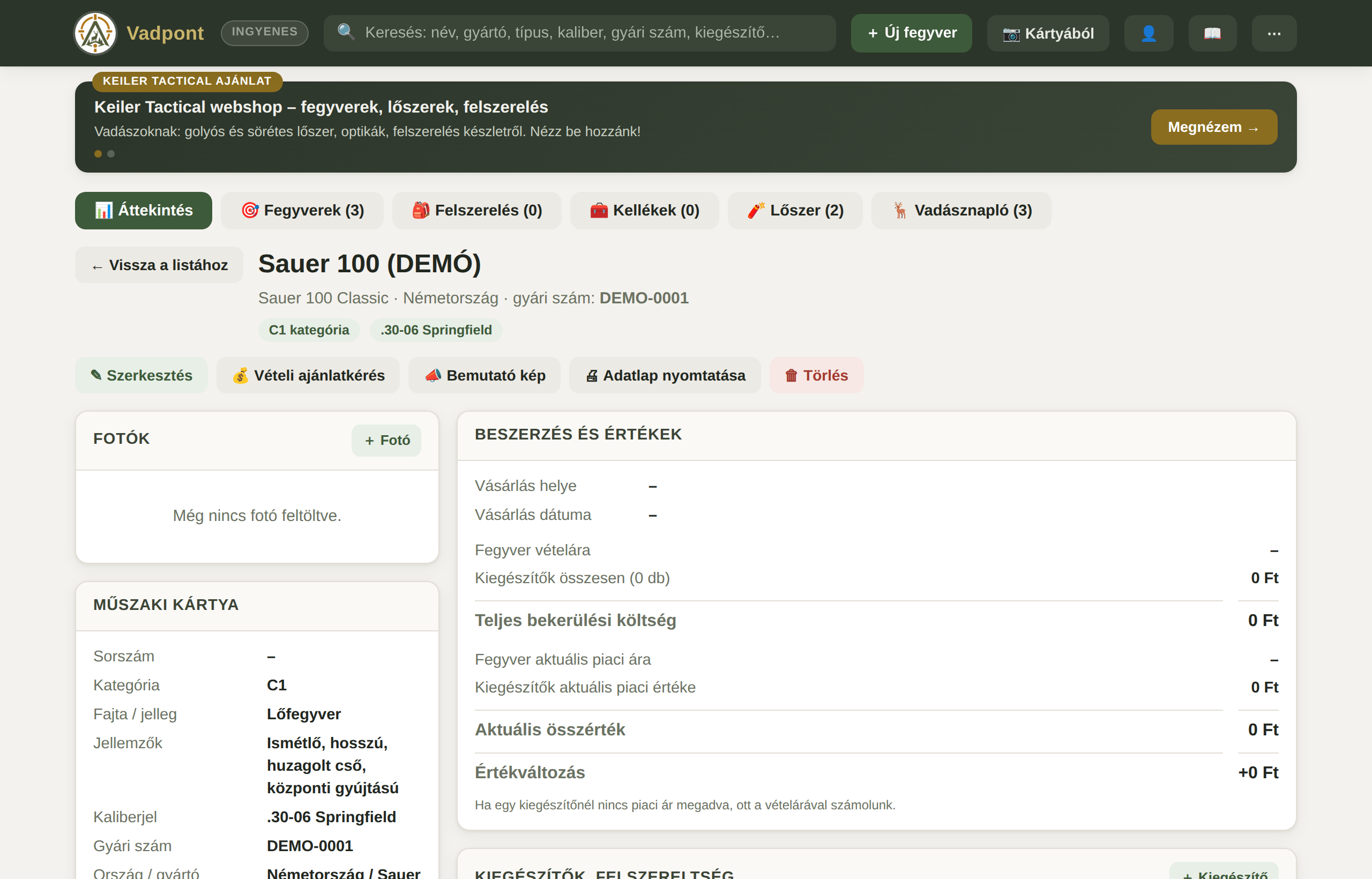Edit the weapon via Szerkesztés

tap(141, 375)
